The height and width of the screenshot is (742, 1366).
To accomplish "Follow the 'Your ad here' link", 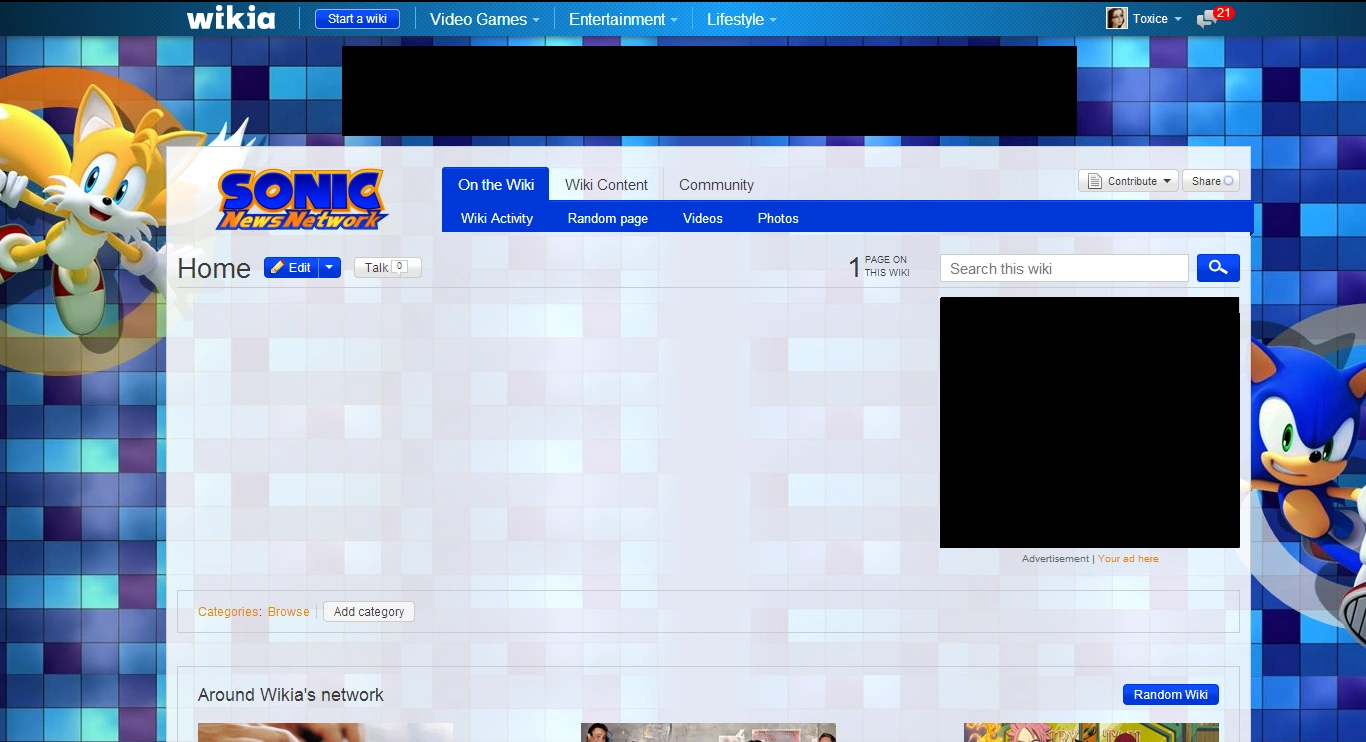I will click(x=1128, y=559).
